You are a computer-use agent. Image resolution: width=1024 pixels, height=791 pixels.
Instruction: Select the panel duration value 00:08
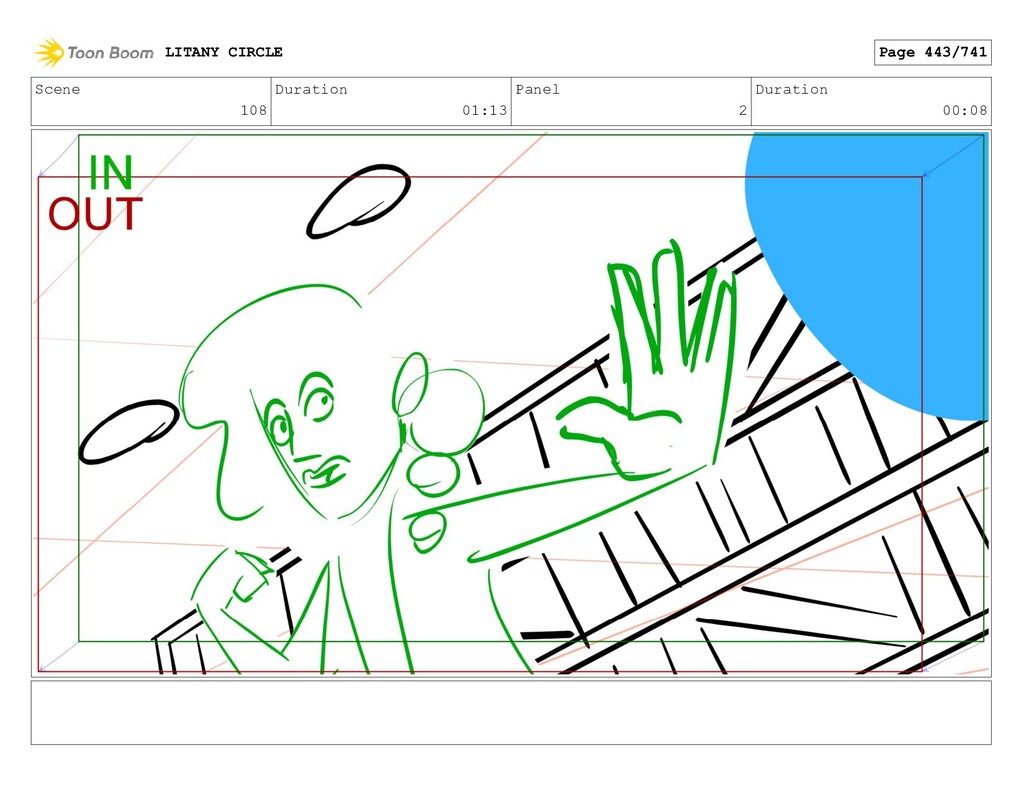pos(965,110)
